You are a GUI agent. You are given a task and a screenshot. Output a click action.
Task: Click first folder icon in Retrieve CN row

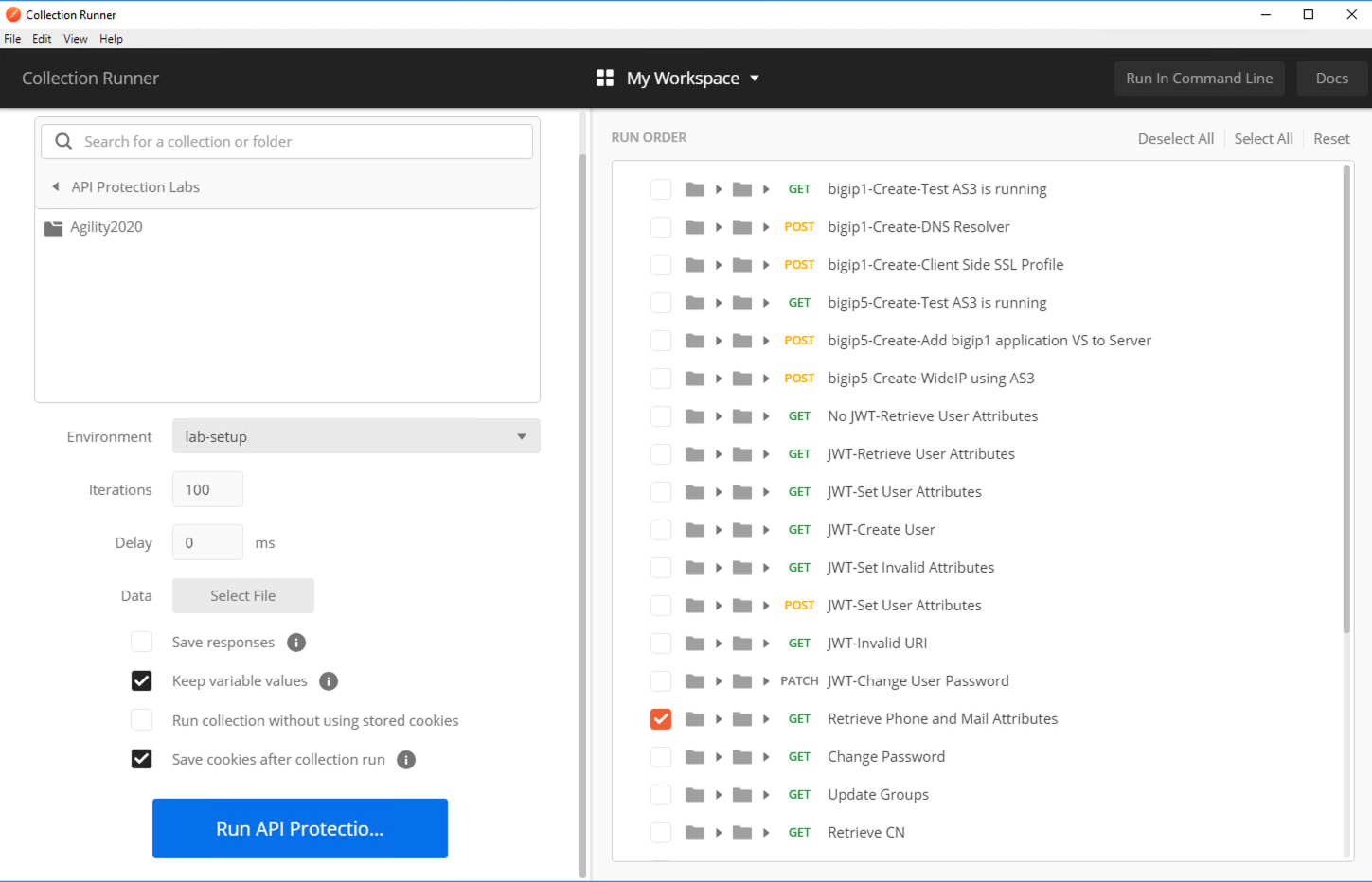(x=695, y=833)
